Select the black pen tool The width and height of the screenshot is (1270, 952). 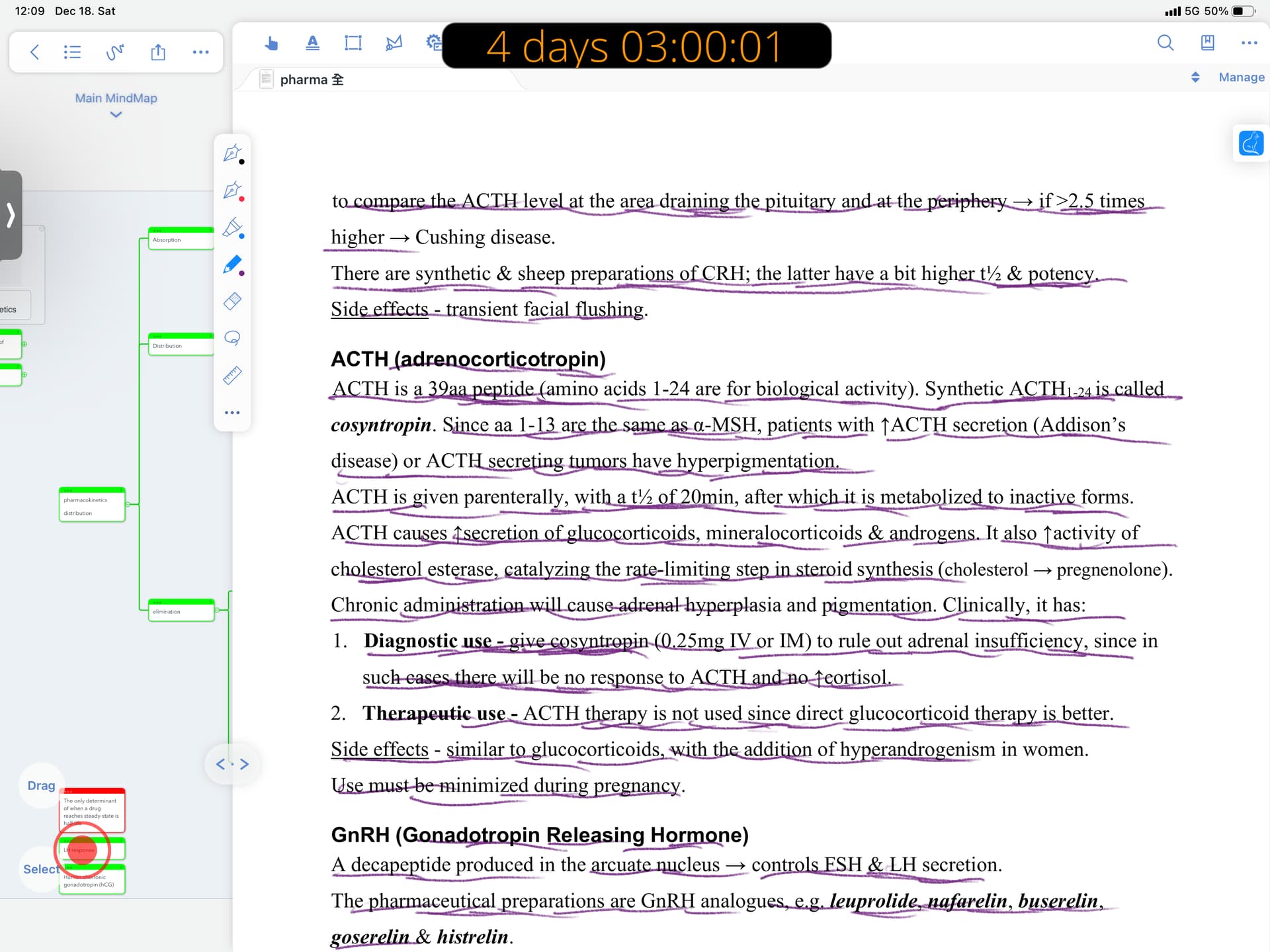pyautogui.click(x=233, y=154)
